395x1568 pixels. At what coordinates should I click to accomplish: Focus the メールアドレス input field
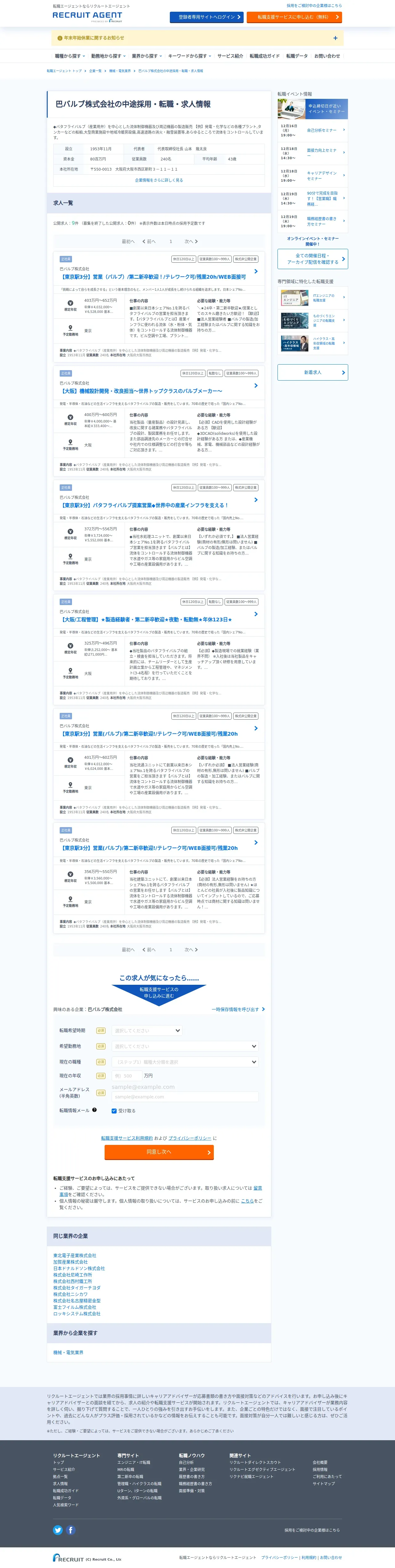(x=185, y=1097)
